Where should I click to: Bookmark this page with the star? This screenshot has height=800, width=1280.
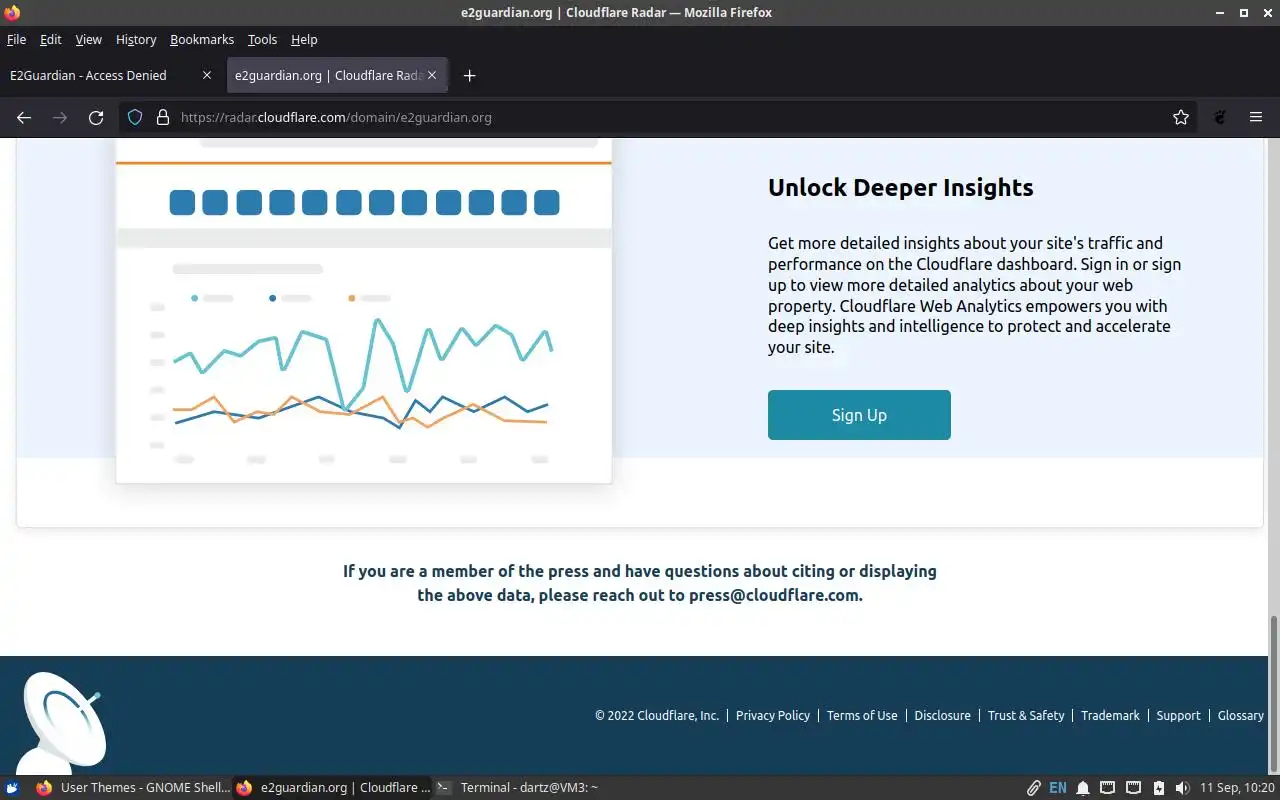1181,117
